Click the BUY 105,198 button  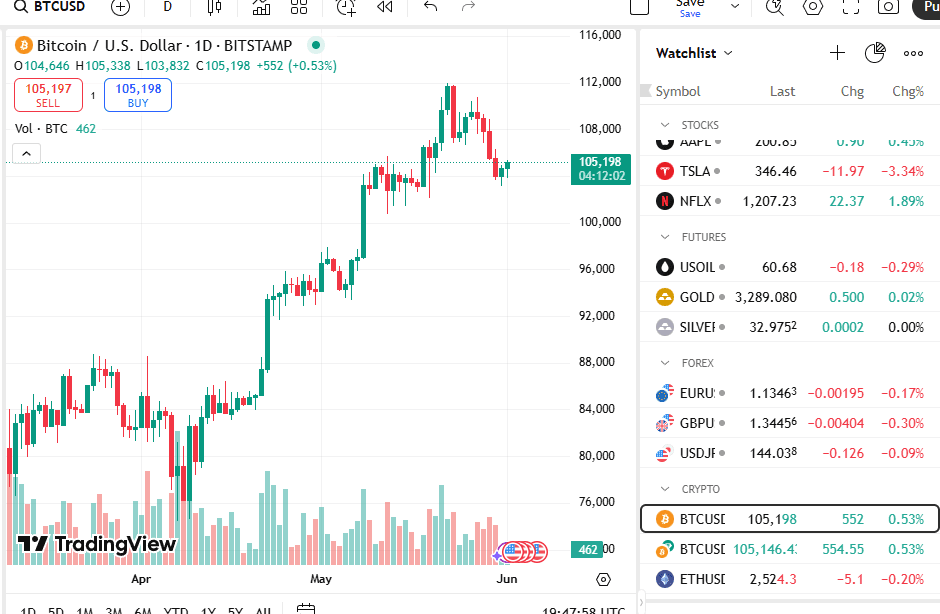point(137,93)
